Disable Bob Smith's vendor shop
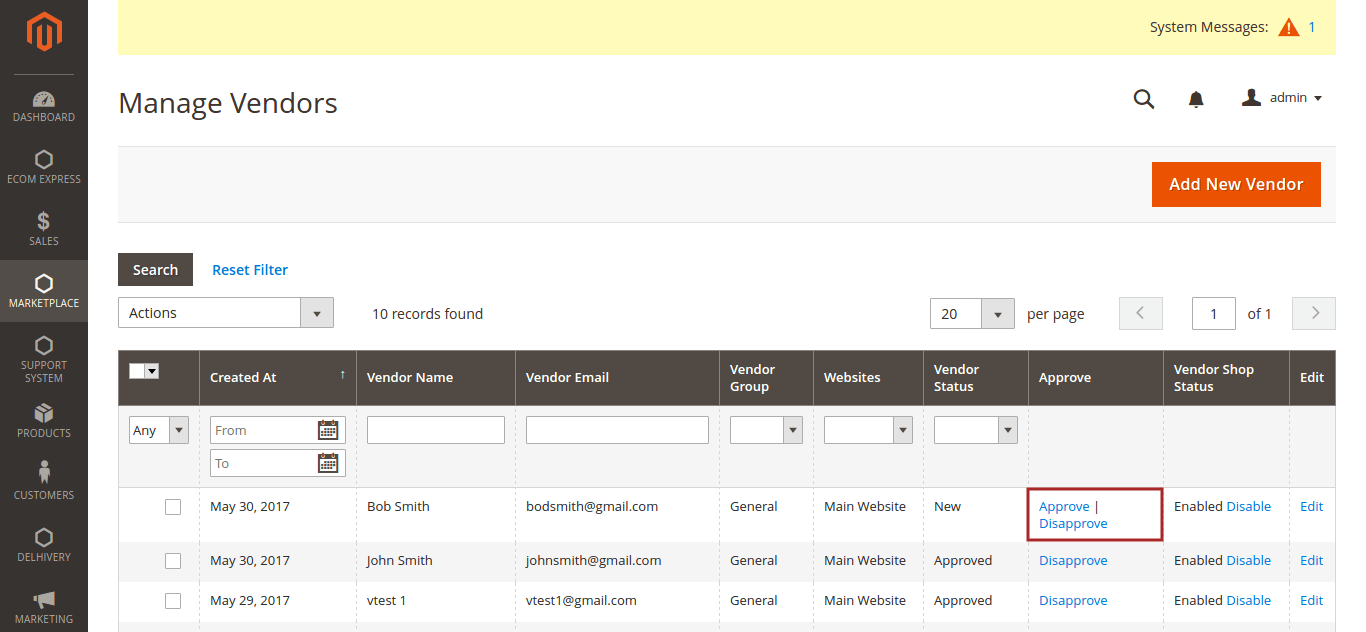1366x632 pixels. pyautogui.click(x=1249, y=507)
